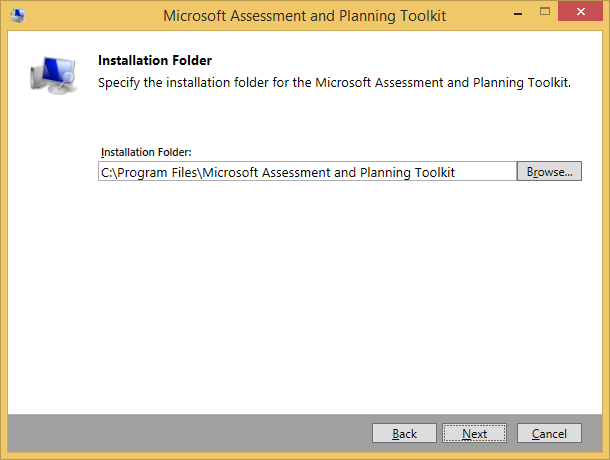The height and width of the screenshot is (460, 610).
Task: Click the blank white area below the path field
Action: [300, 290]
